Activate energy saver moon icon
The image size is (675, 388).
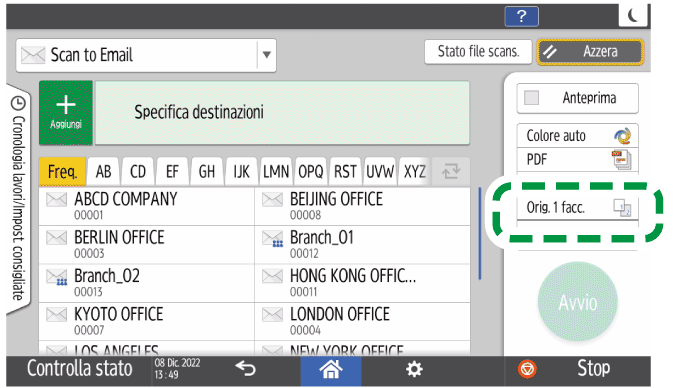pos(633,16)
